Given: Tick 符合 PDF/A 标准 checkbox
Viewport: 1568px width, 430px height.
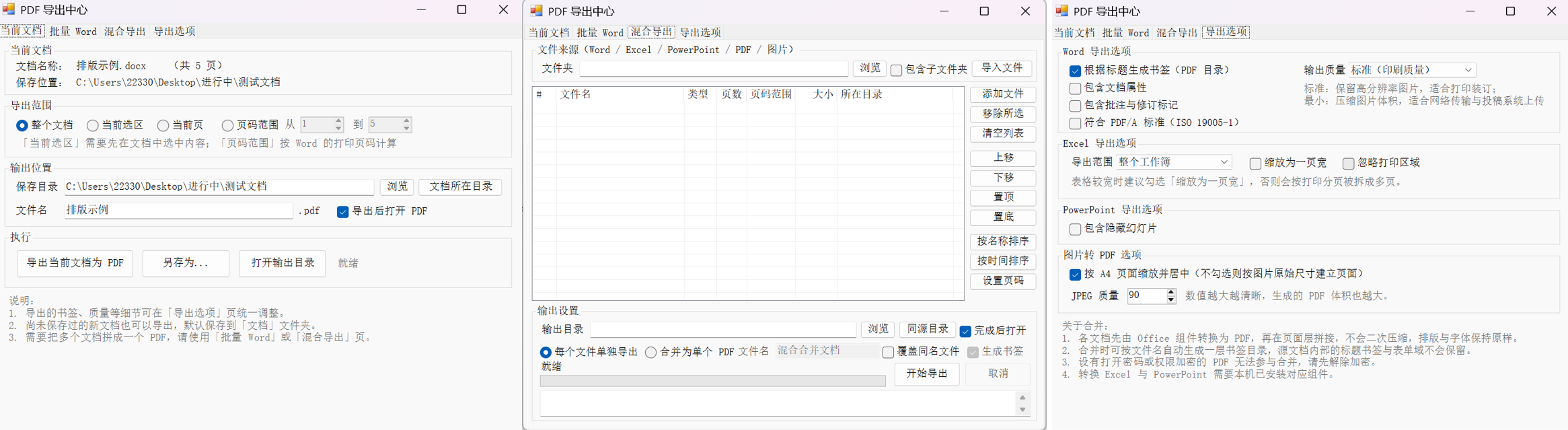Looking at the screenshot, I should [x=1075, y=124].
